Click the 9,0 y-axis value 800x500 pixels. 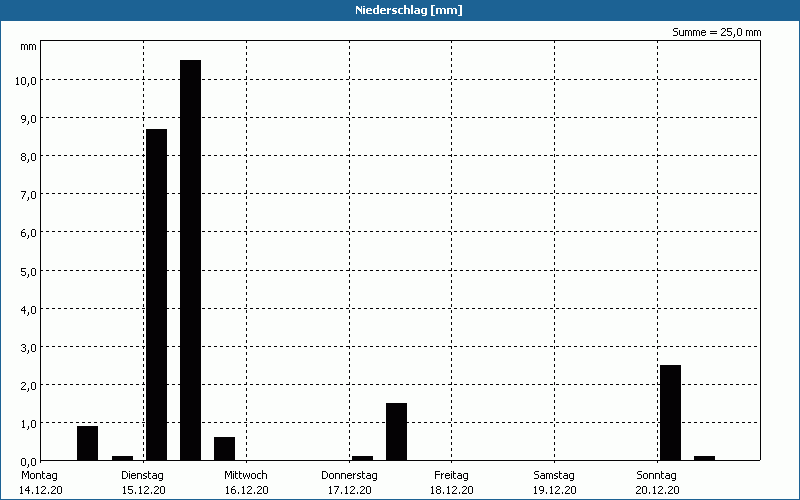(x=28, y=118)
